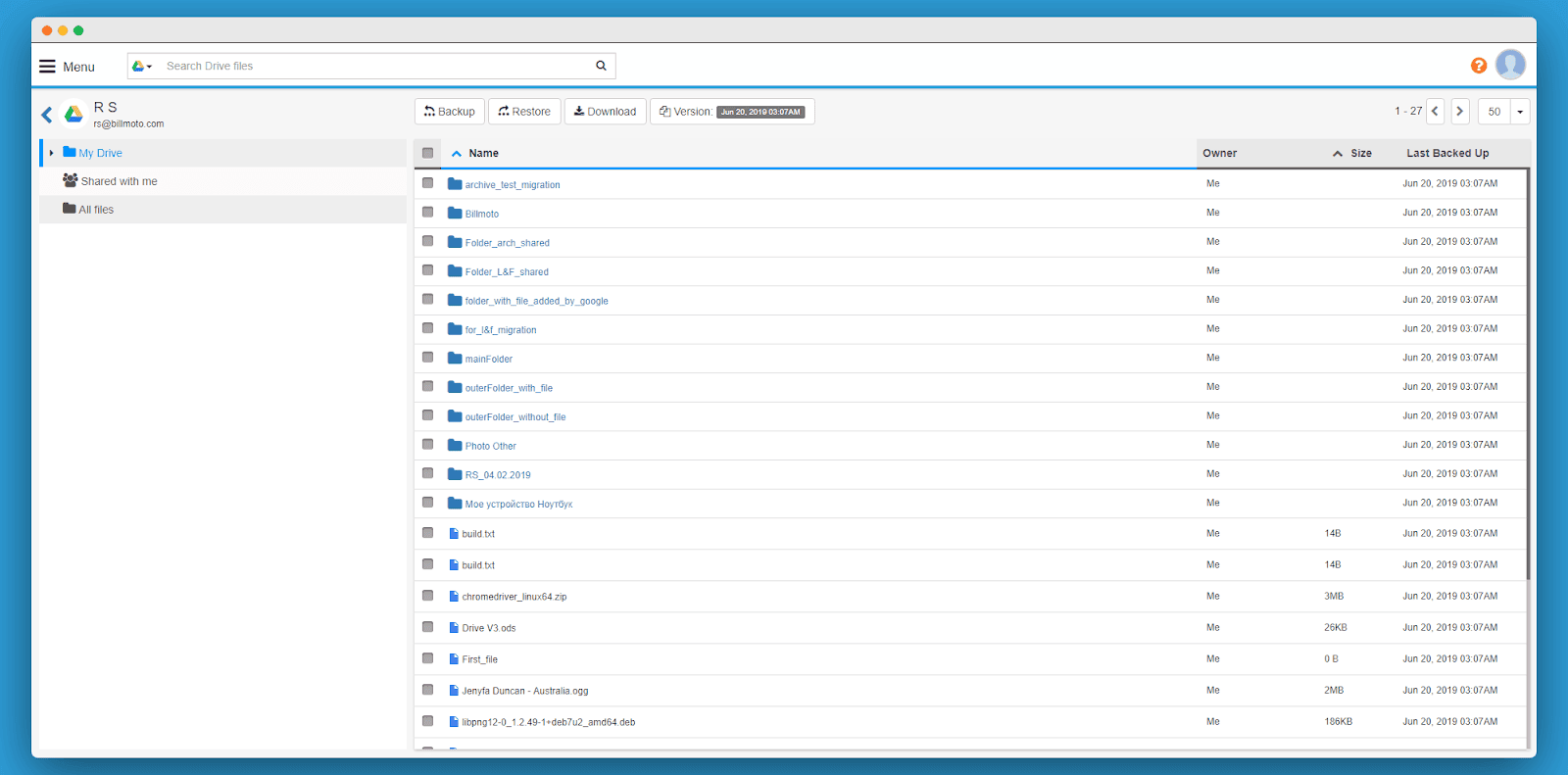The image size is (1568, 775).
Task: Click the Owner column header
Action: [1219, 154]
